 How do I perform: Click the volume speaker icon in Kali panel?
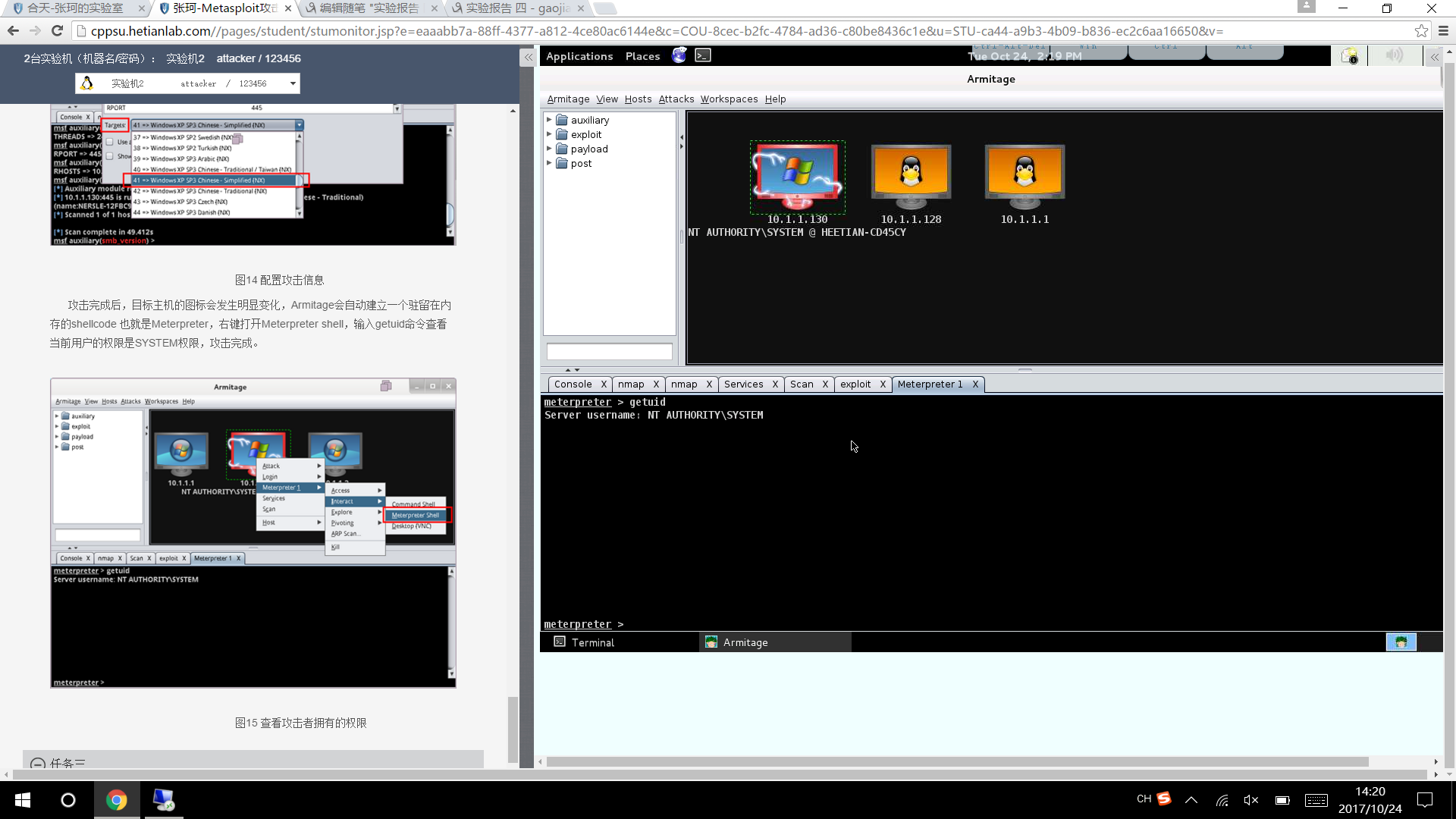1395,56
